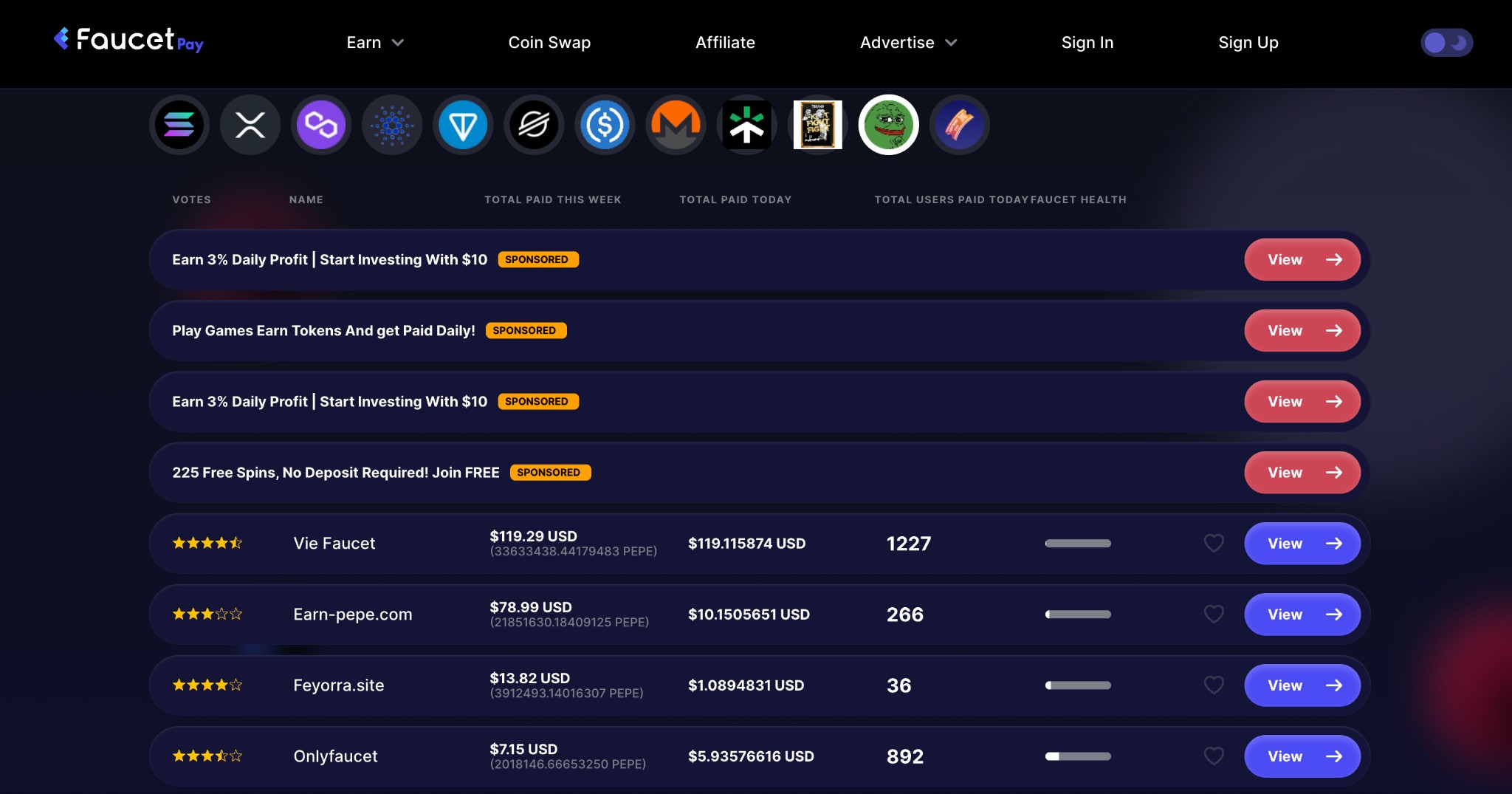Select the XRP coin icon
The image size is (1512, 794).
(250, 125)
